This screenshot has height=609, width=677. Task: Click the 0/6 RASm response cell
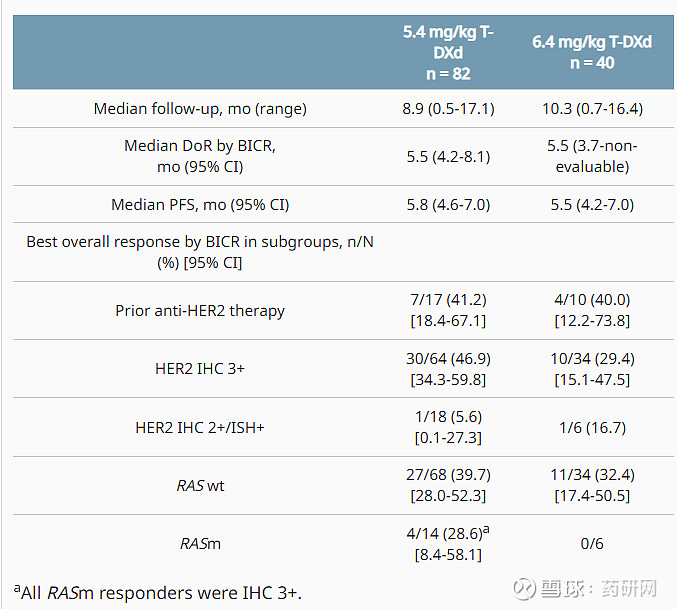pyautogui.click(x=592, y=544)
